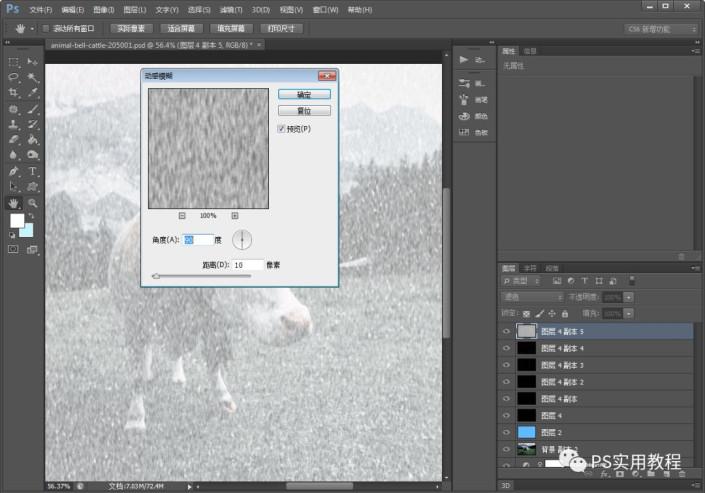Hide layer 图层 4
Viewport: 705px width, 493px height.
tap(506, 416)
